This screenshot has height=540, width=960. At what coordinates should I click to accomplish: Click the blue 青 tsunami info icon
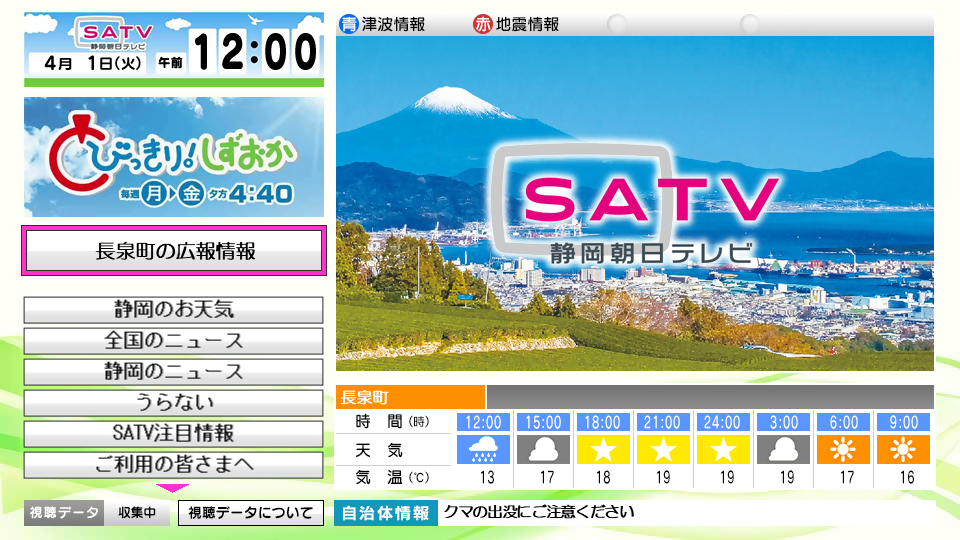click(348, 24)
